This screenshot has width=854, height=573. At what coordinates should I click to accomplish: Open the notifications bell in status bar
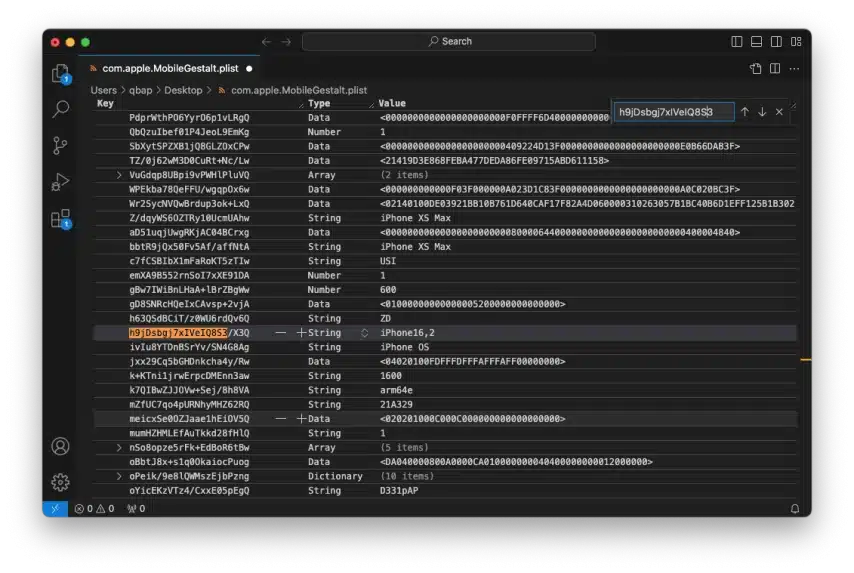(795, 509)
